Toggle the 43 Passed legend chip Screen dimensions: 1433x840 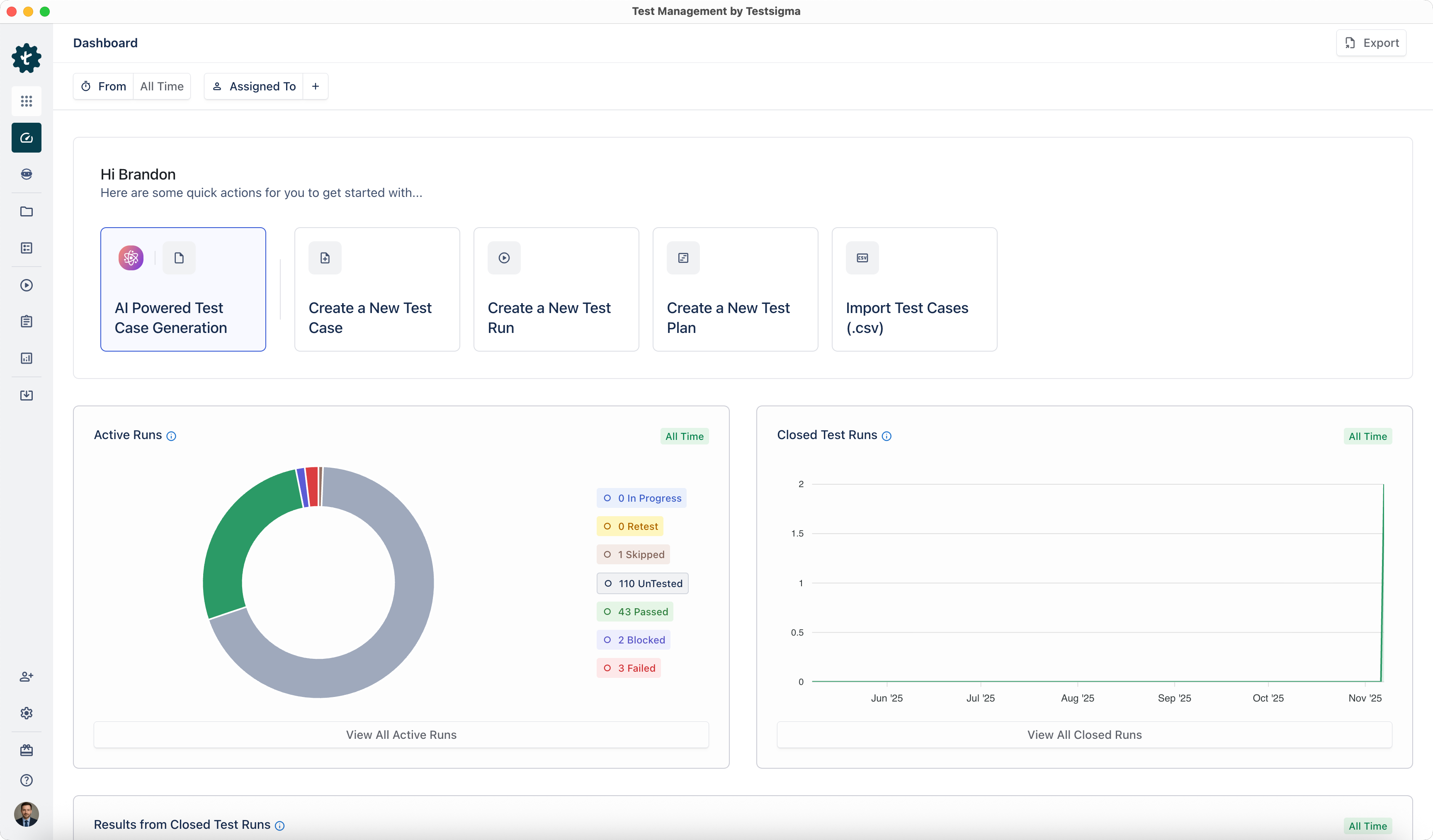[x=635, y=612]
